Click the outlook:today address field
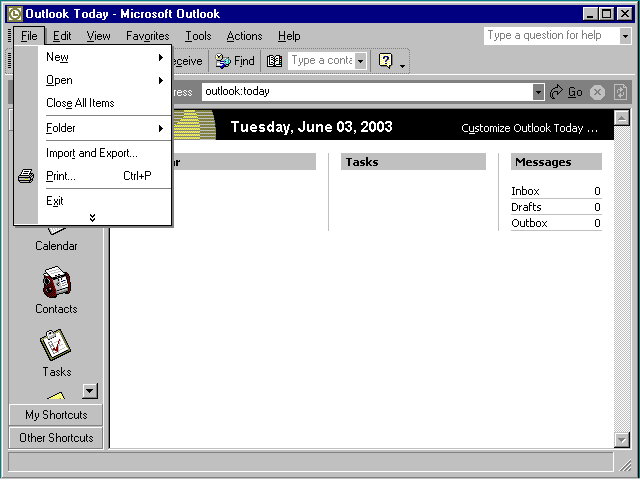Screen dimensions: 640x480 coord(367,92)
